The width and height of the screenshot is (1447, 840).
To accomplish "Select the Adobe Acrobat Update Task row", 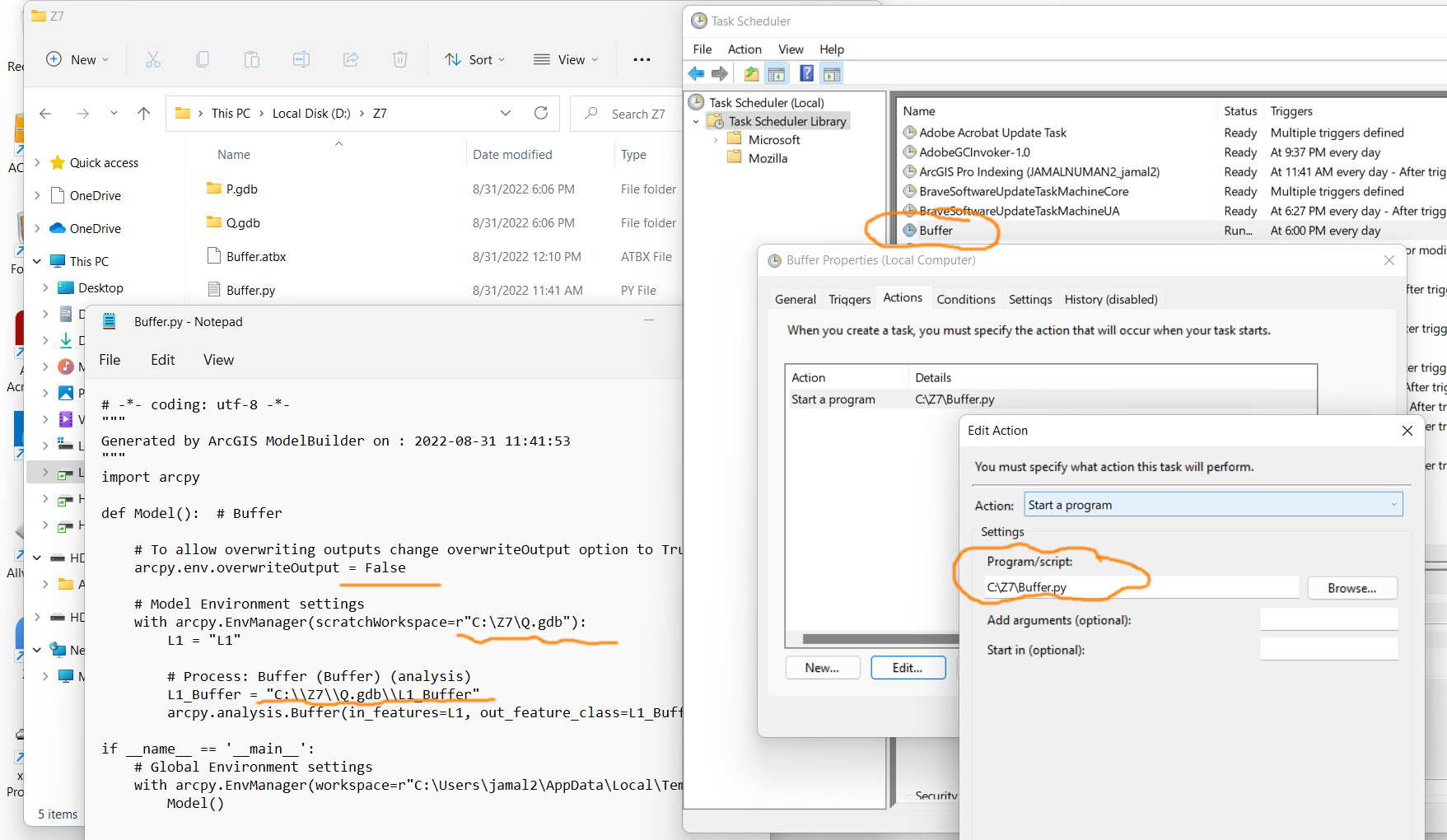I will (1173, 133).
